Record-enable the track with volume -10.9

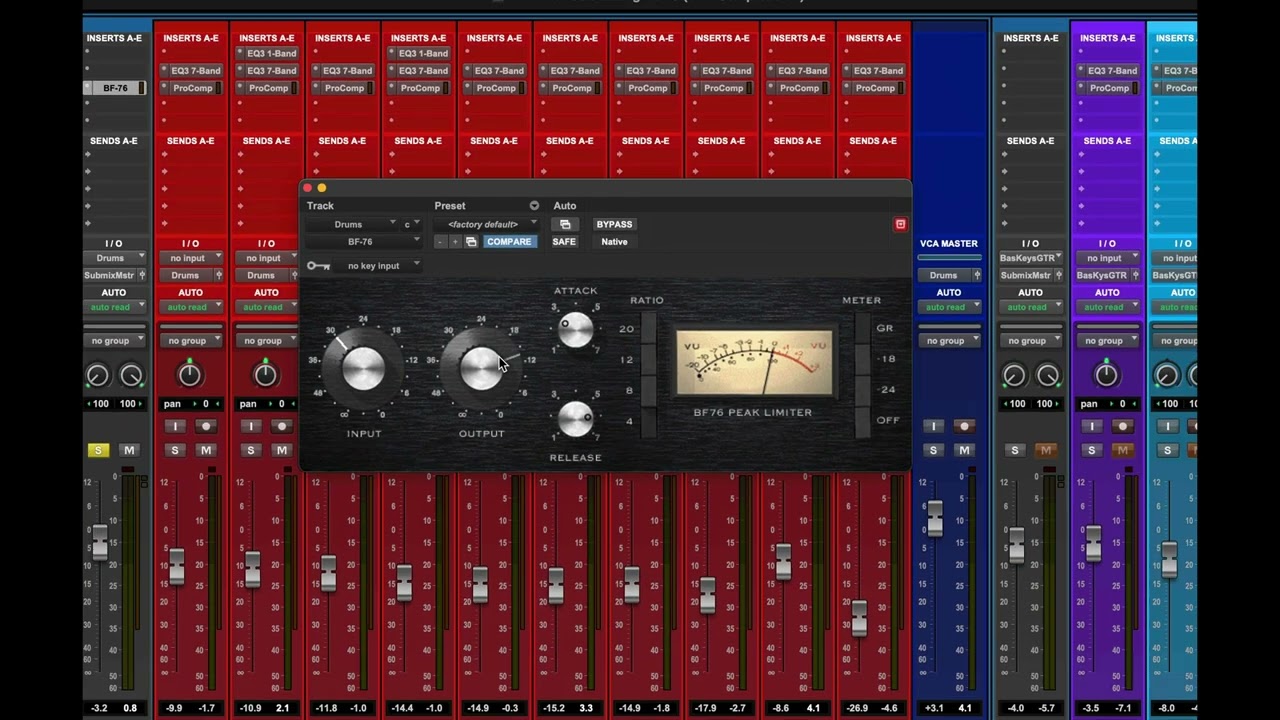(x=282, y=426)
